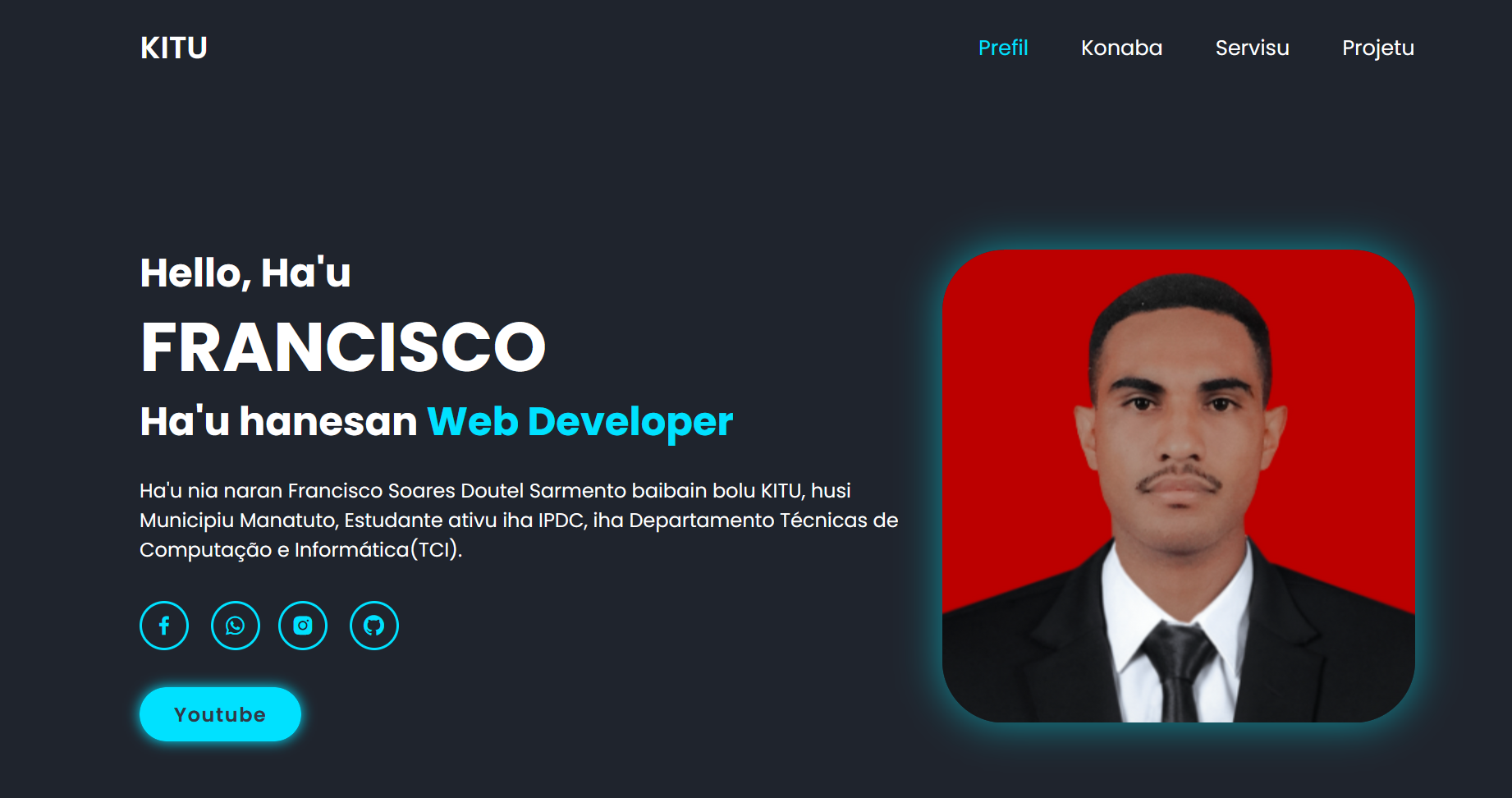The width and height of the screenshot is (1512, 798).
Task: Open the Konaba section
Action: [1121, 48]
